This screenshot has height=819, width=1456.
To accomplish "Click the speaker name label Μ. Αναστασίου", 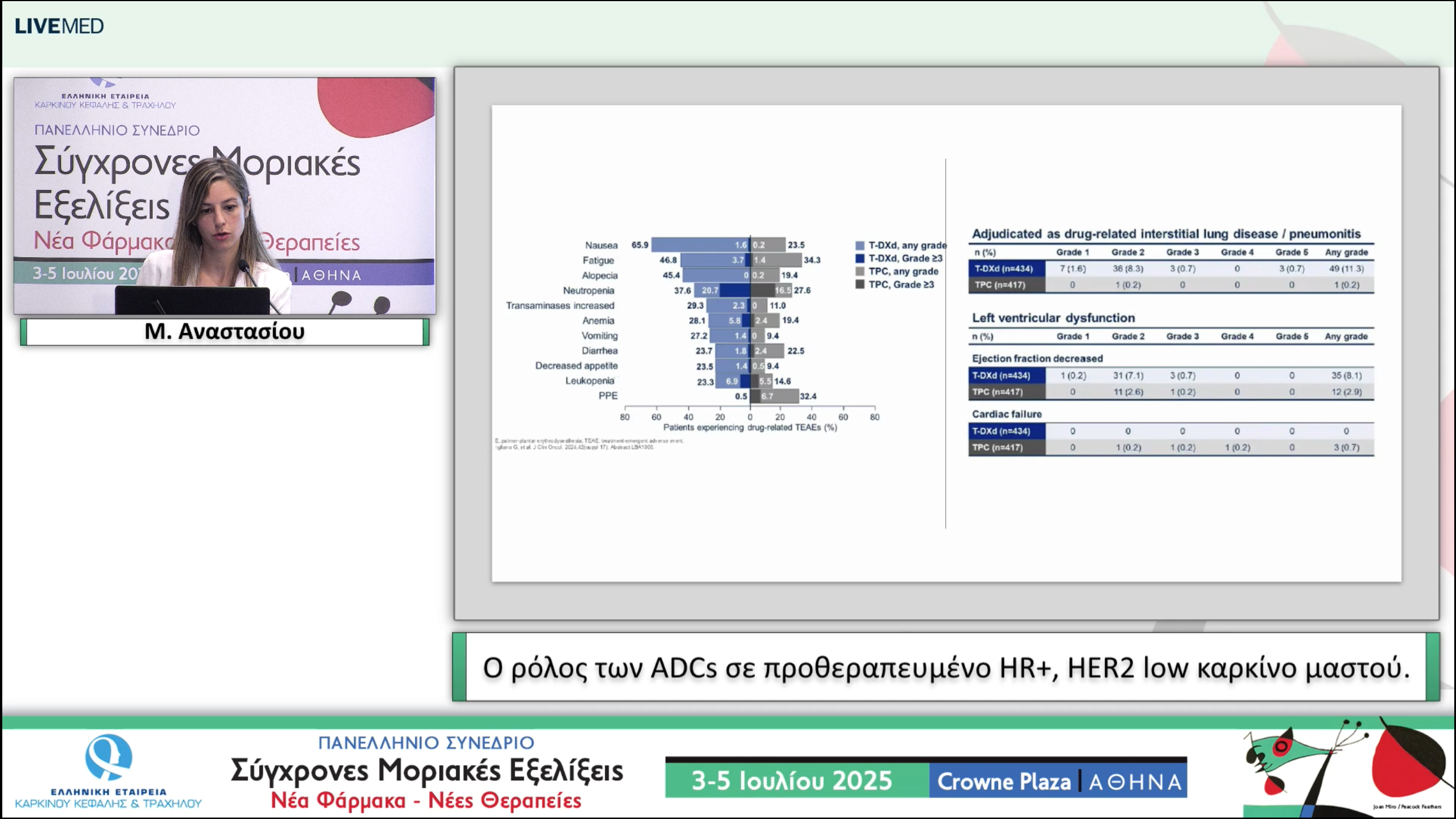I will [225, 332].
